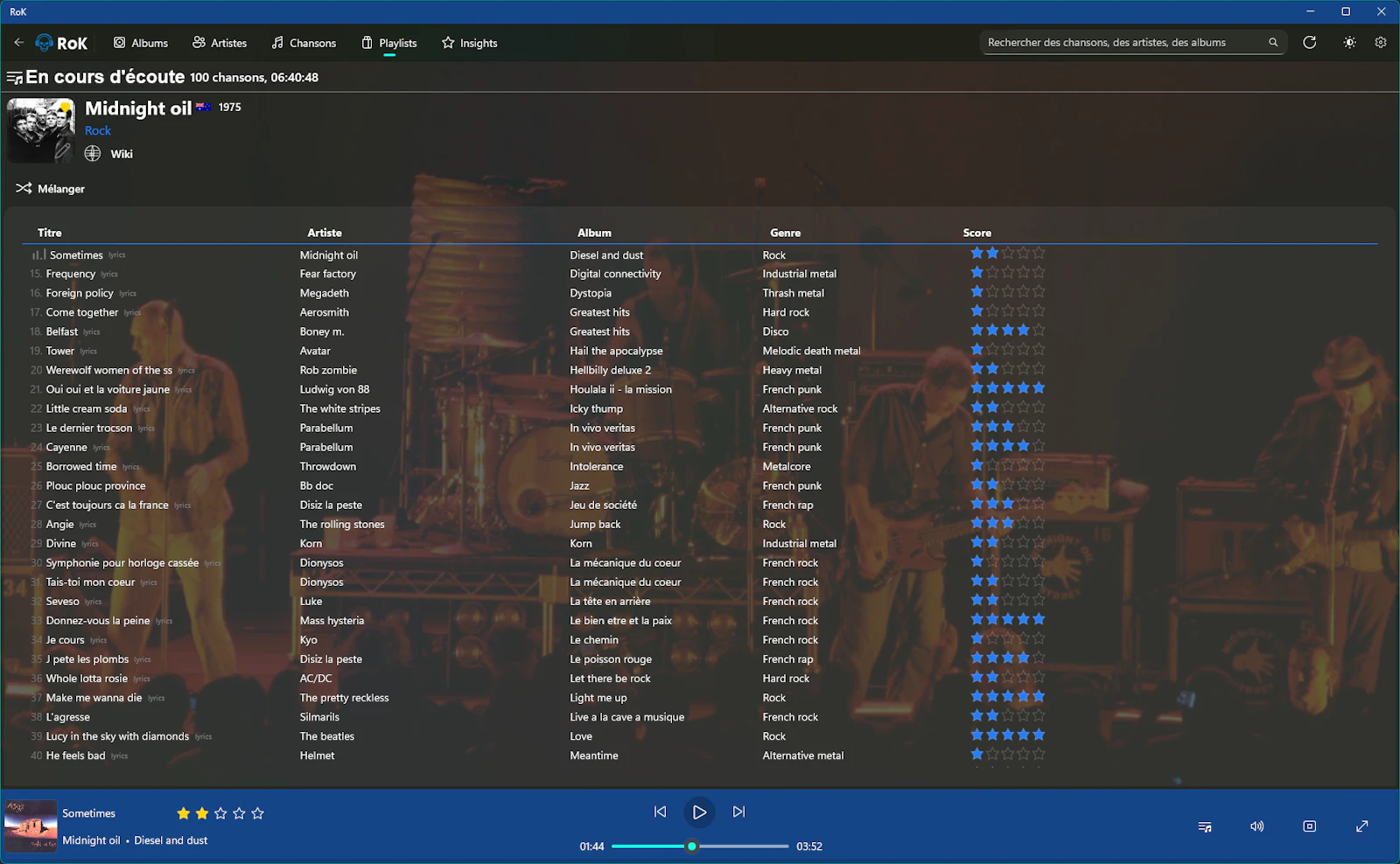Refresh the library with the reload icon

[x=1310, y=42]
